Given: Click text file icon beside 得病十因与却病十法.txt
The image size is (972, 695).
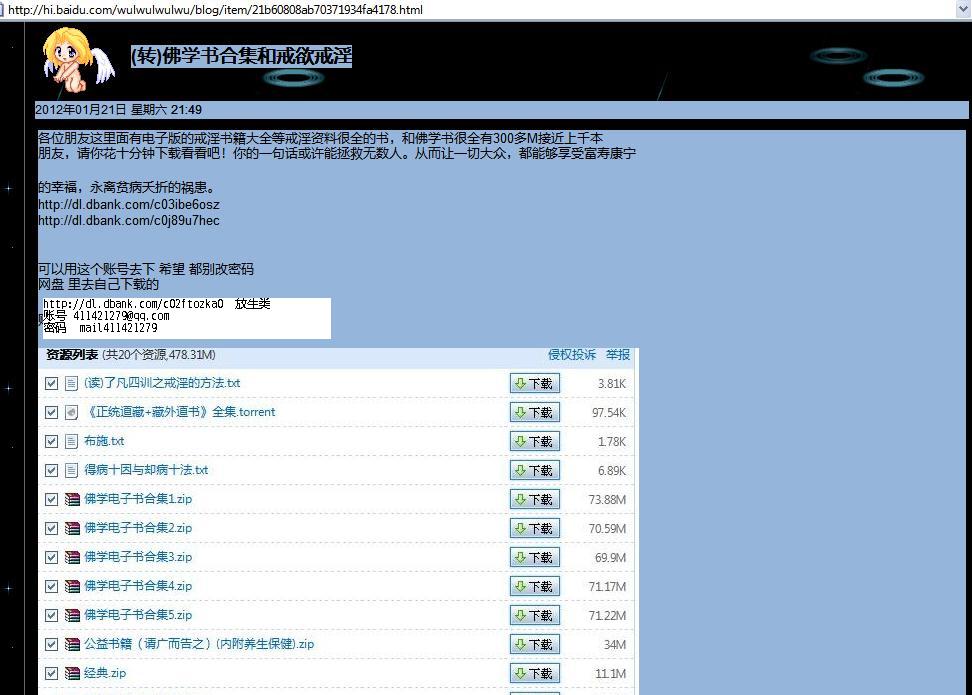Looking at the screenshot, I should pyautogui.click(x=71, y=470).
